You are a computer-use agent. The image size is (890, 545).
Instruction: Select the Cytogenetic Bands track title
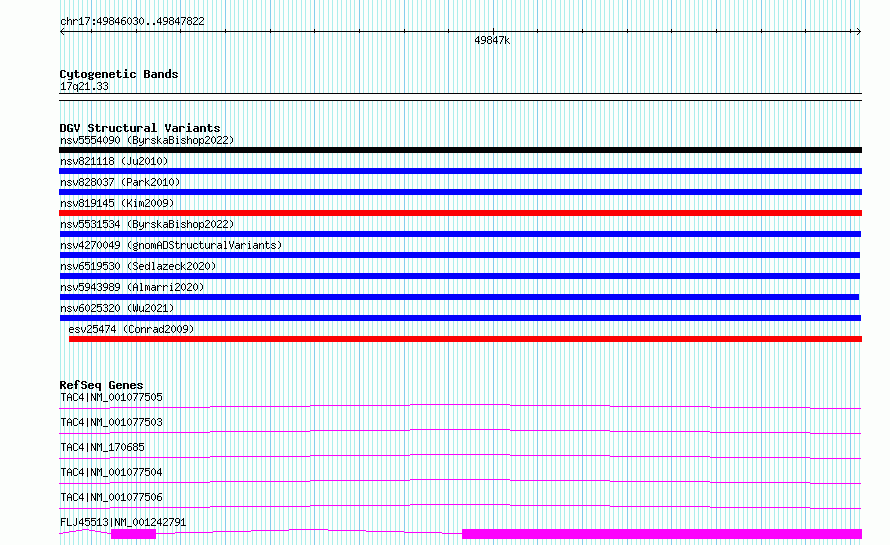[x=119, y=74]
